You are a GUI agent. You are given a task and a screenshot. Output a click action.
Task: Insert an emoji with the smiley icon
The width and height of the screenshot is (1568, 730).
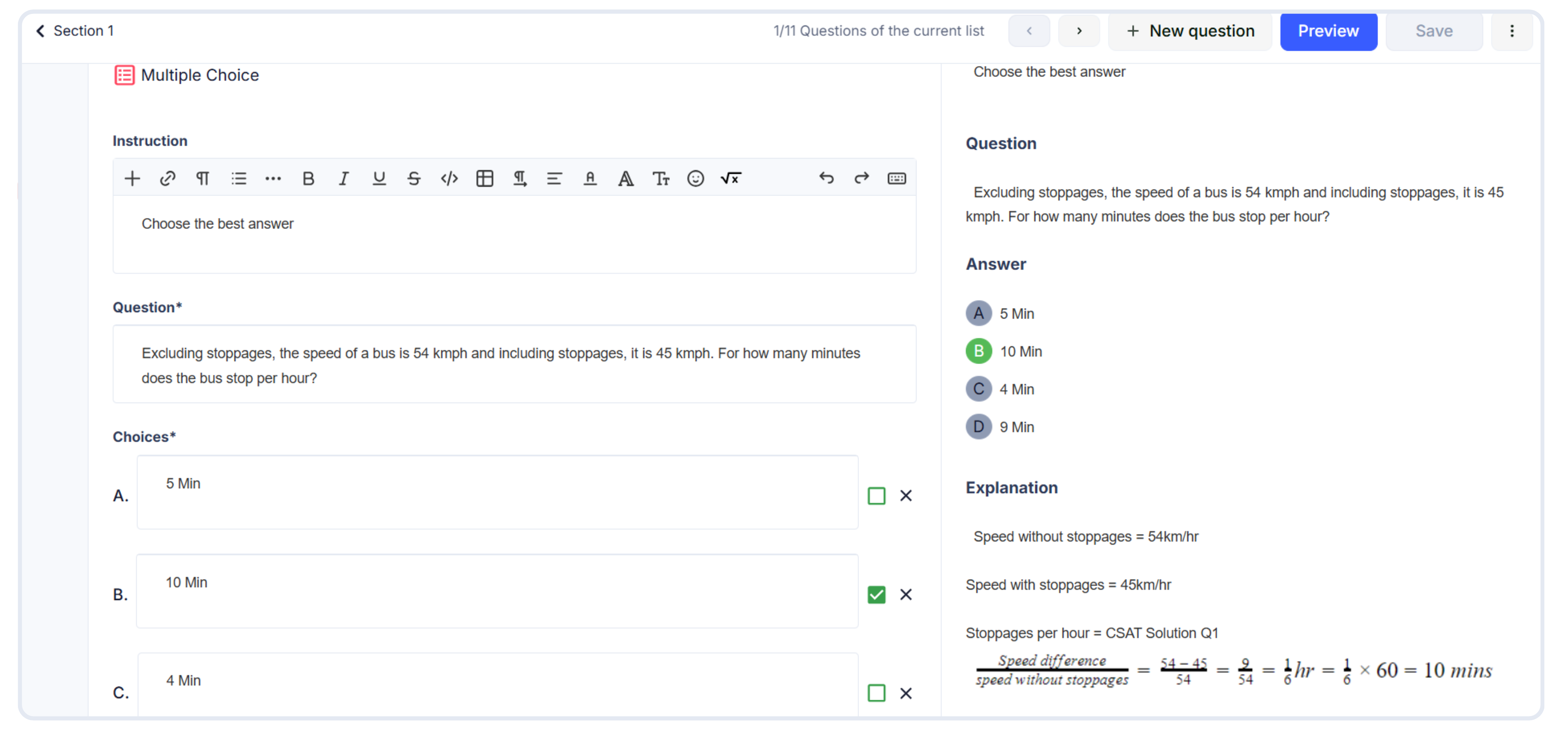point(696,178)
